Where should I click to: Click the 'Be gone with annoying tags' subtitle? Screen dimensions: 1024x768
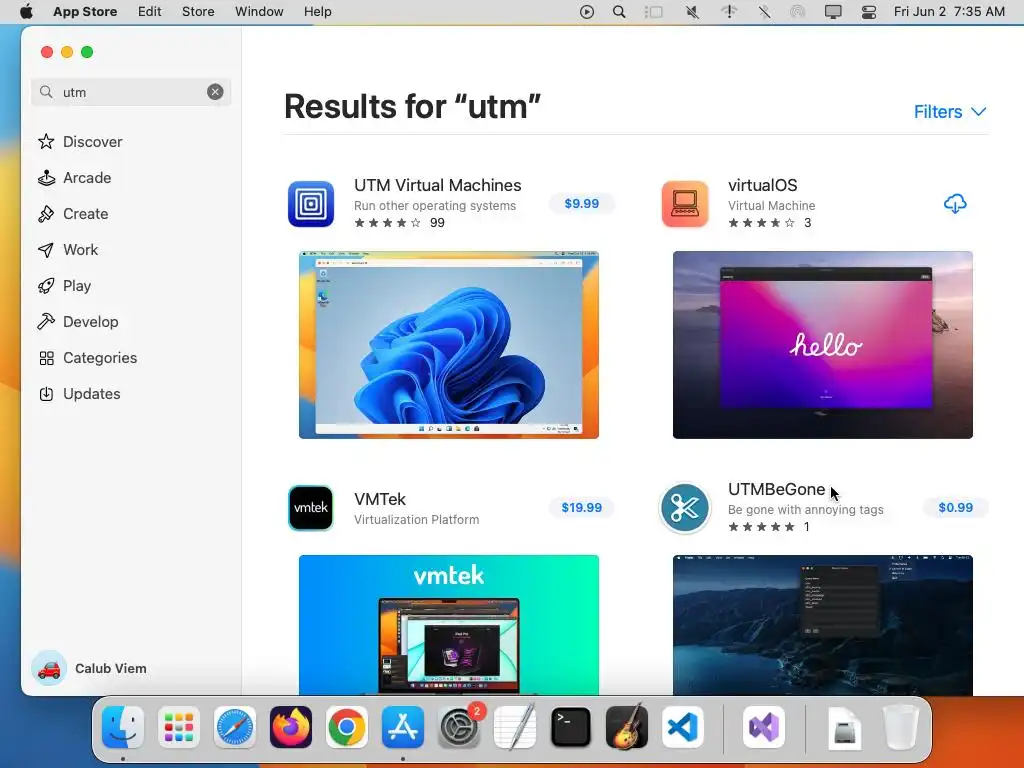point(805,509)
